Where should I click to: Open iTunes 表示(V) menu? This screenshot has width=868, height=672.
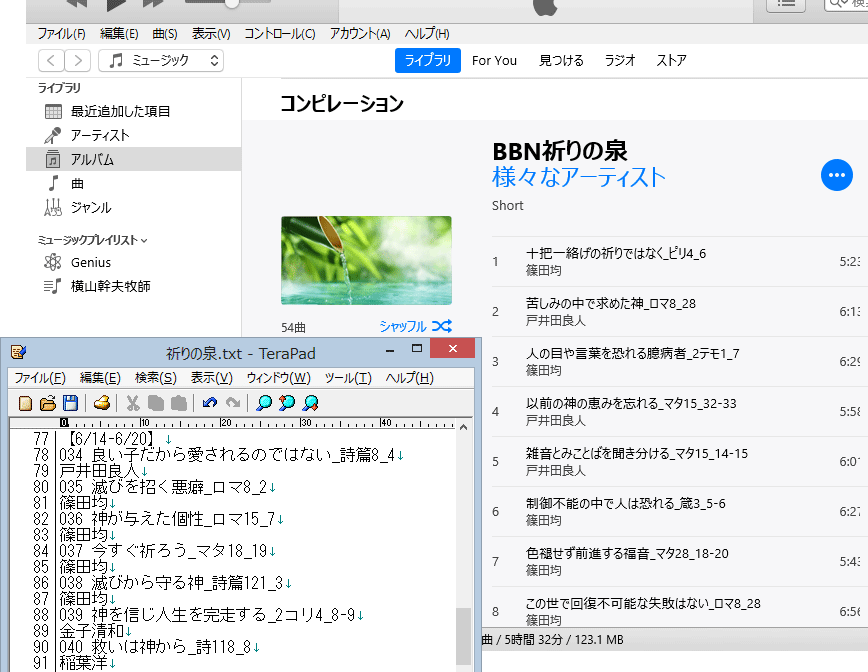coord(211,34)
